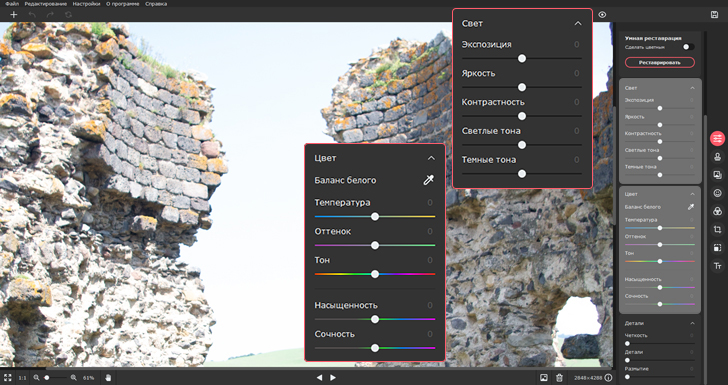The height and width of the screenshot is (385, 728).
Task: Reset all changes with circular arrow icon
Action: (68, 14)
